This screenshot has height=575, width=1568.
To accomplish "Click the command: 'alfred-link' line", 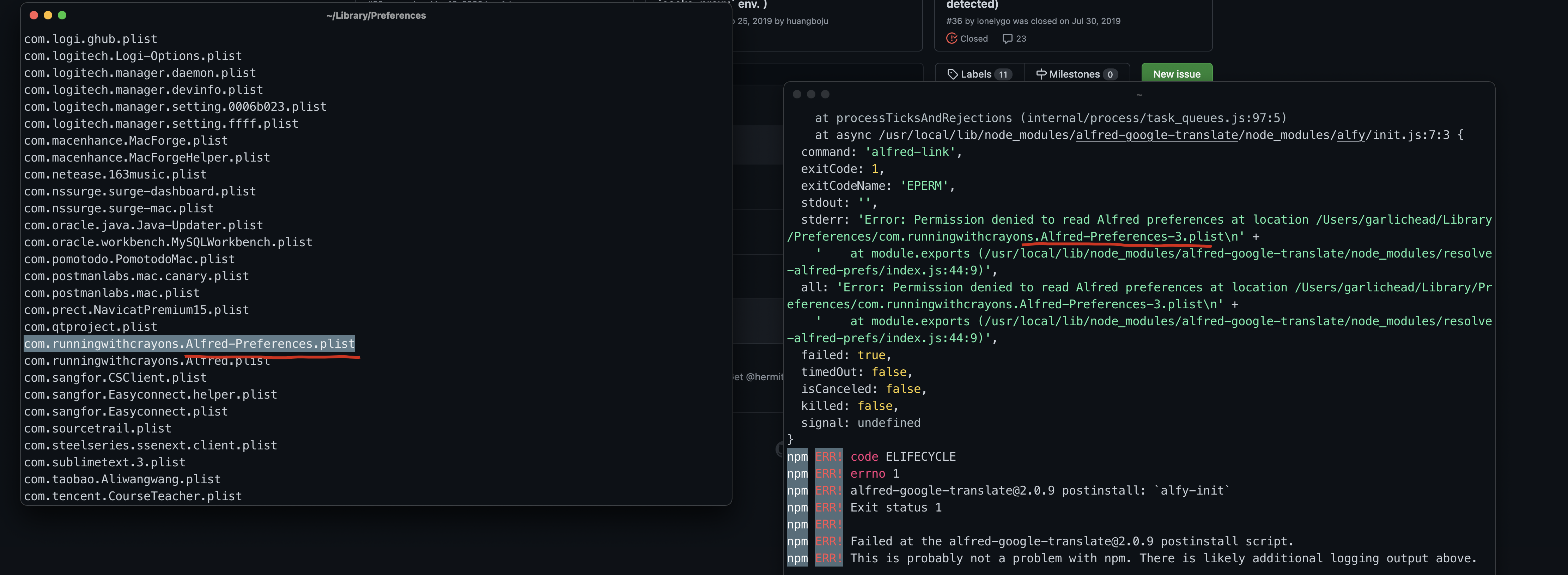I will tap(881, 152).
